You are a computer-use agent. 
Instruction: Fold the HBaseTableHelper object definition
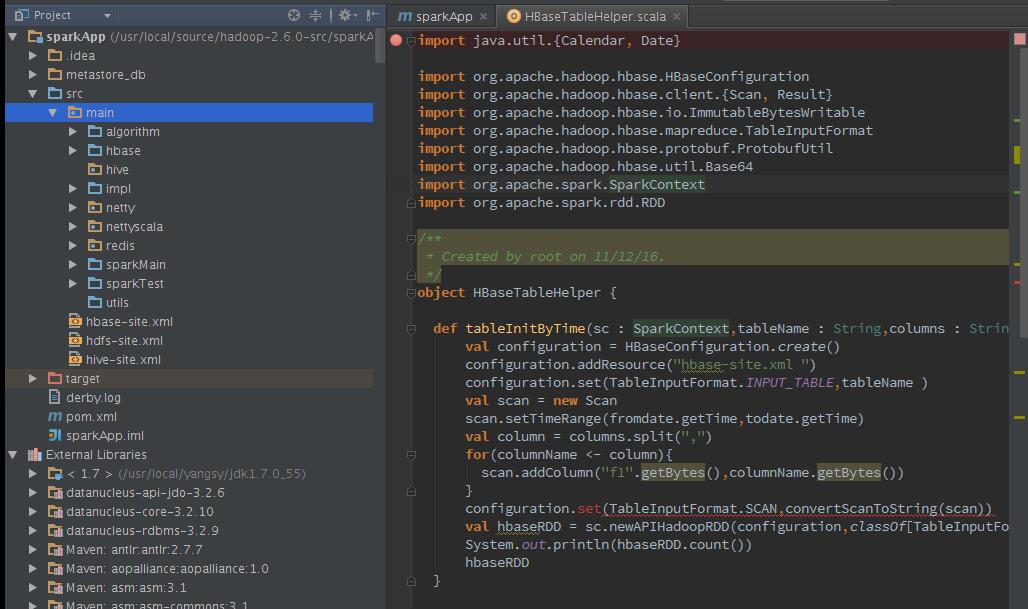tap(411, 293)
